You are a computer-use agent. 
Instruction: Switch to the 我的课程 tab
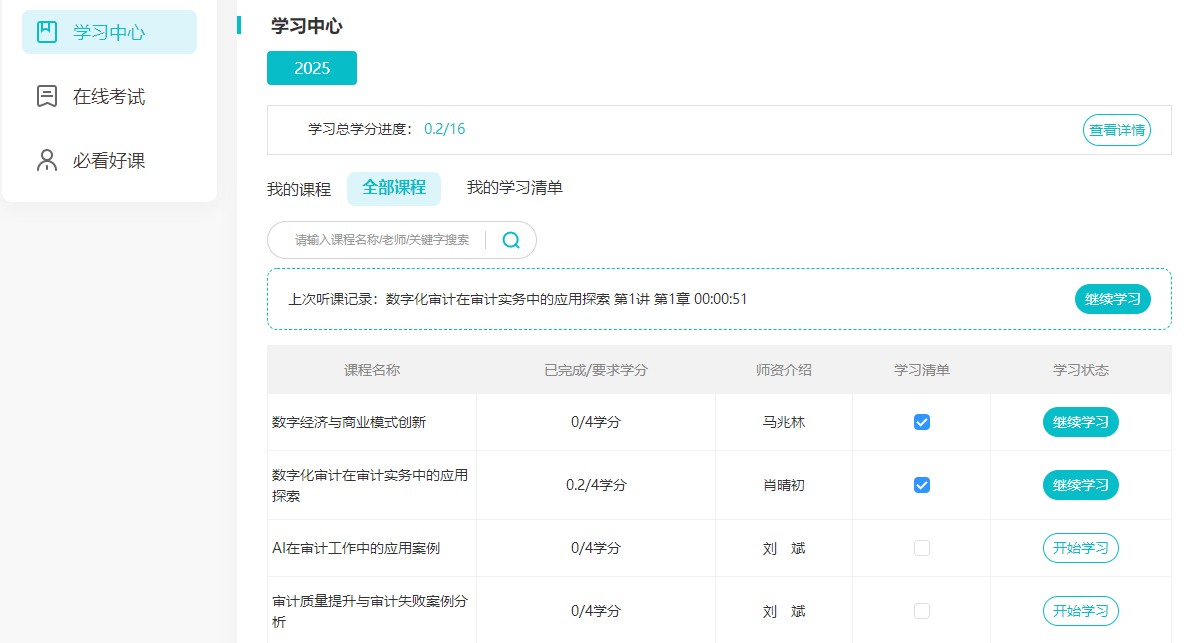point(299,188)
